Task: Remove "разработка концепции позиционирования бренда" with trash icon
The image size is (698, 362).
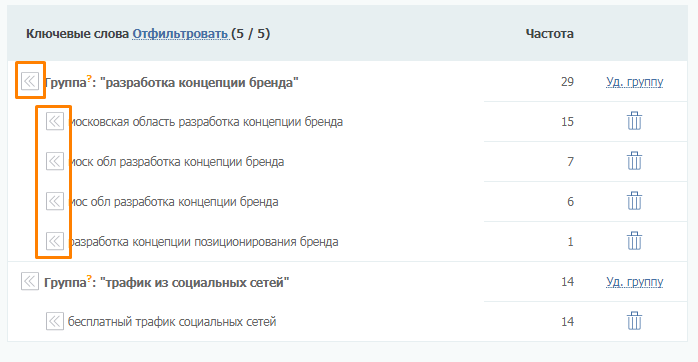Action: click(x=634, y=241)
